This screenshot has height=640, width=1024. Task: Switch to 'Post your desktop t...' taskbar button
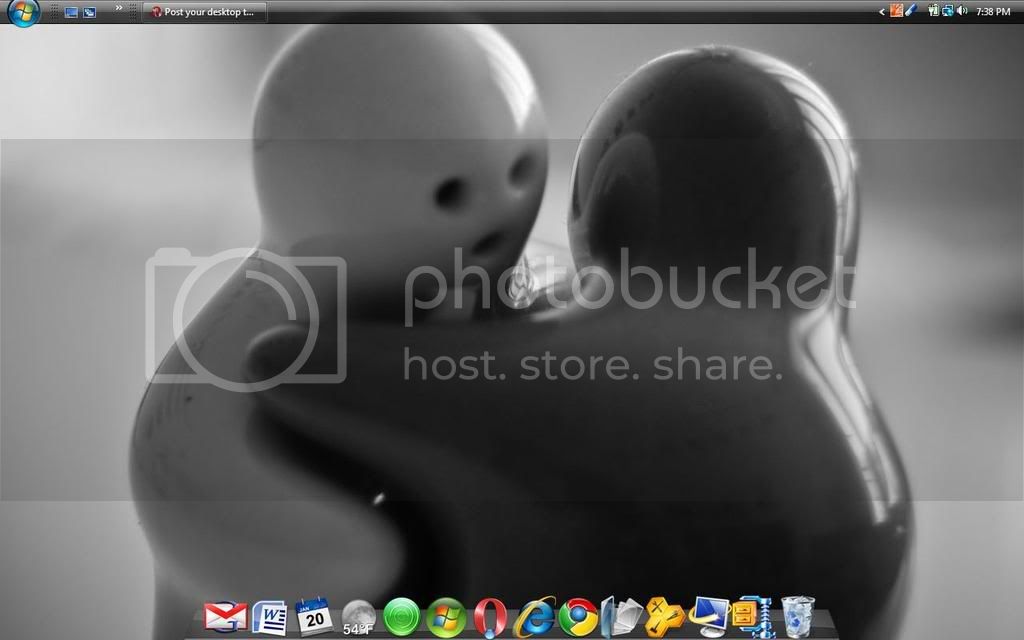[204, 12]
